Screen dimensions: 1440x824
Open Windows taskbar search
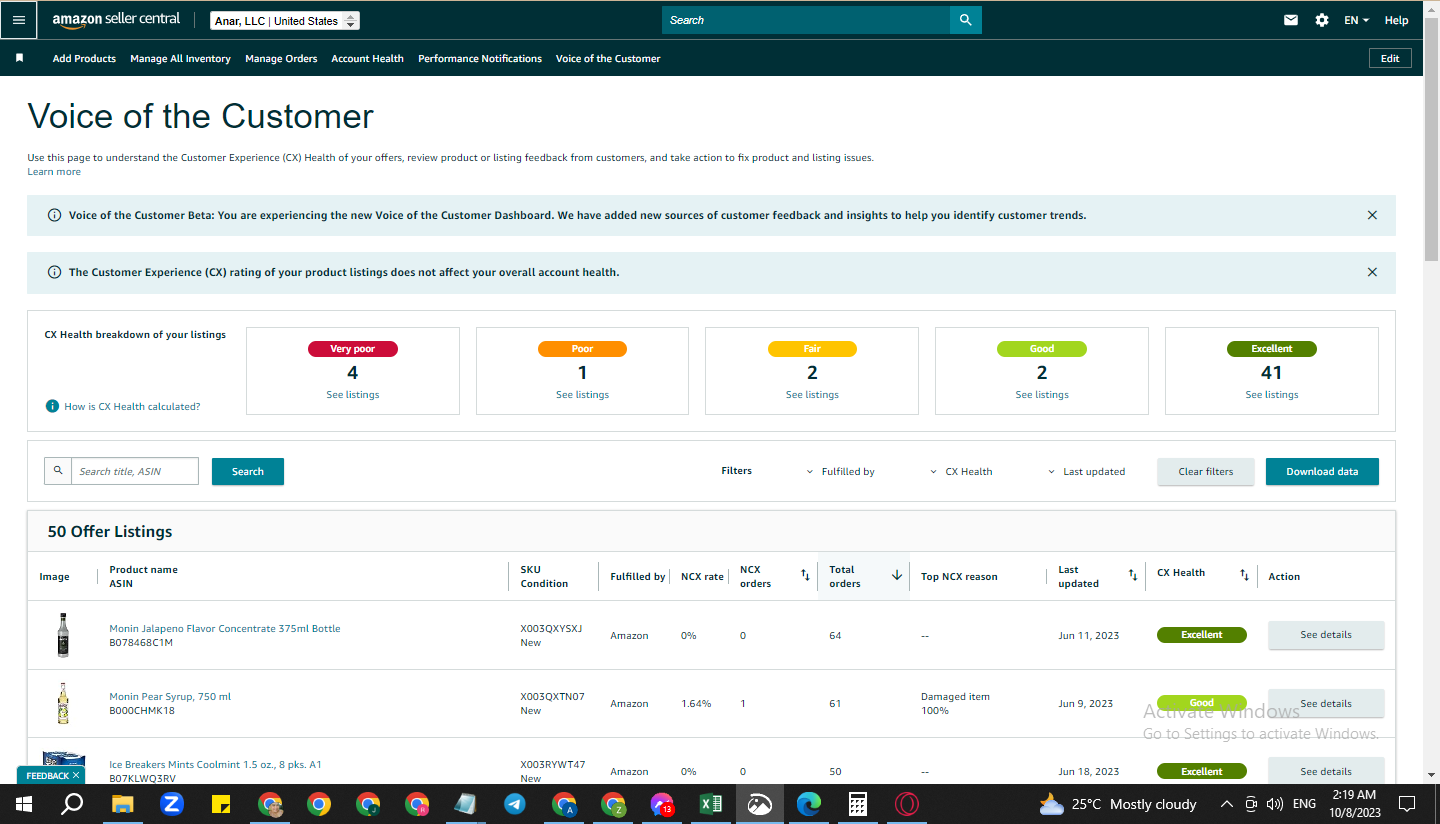coord(72,804)
